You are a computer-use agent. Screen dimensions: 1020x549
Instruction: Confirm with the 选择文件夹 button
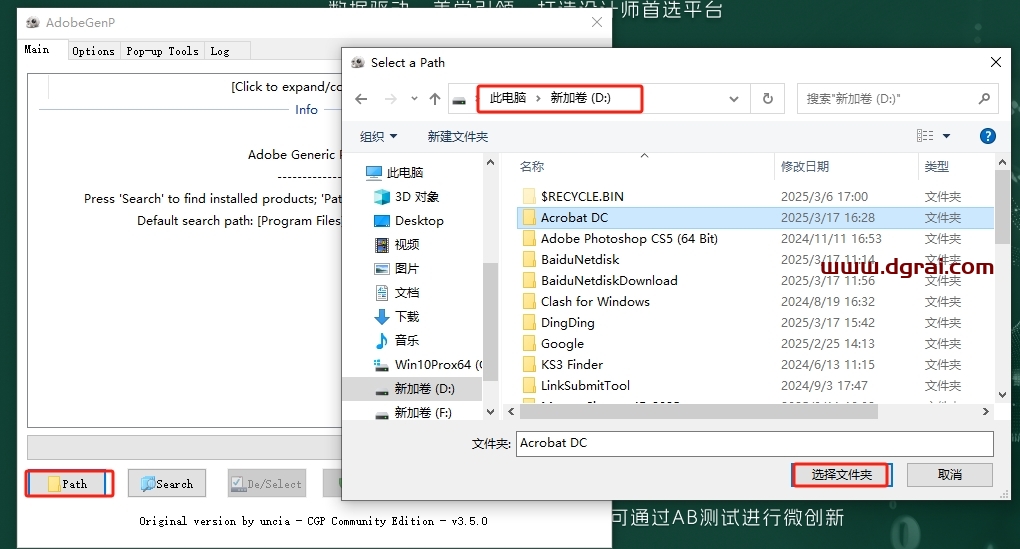(x=842, y=475)
